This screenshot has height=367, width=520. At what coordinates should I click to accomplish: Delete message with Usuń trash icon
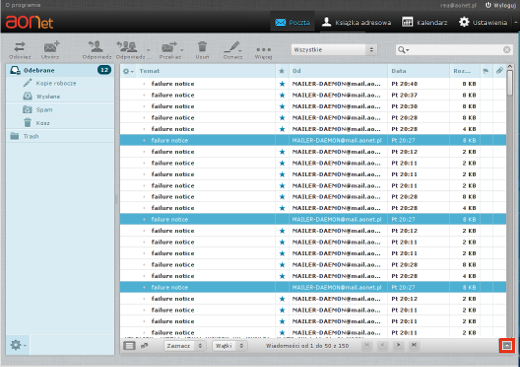[x=202, y=47]
